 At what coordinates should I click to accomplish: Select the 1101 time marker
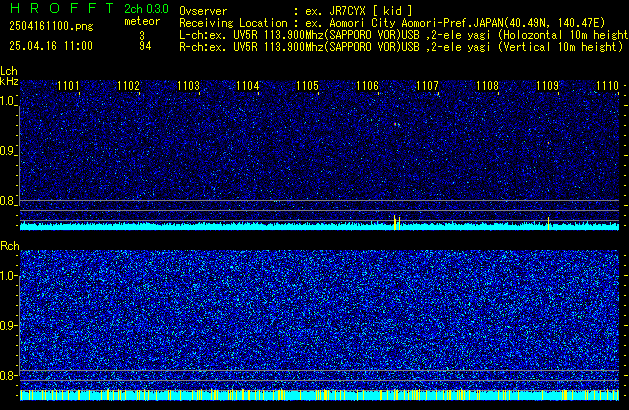pos(69,86)
